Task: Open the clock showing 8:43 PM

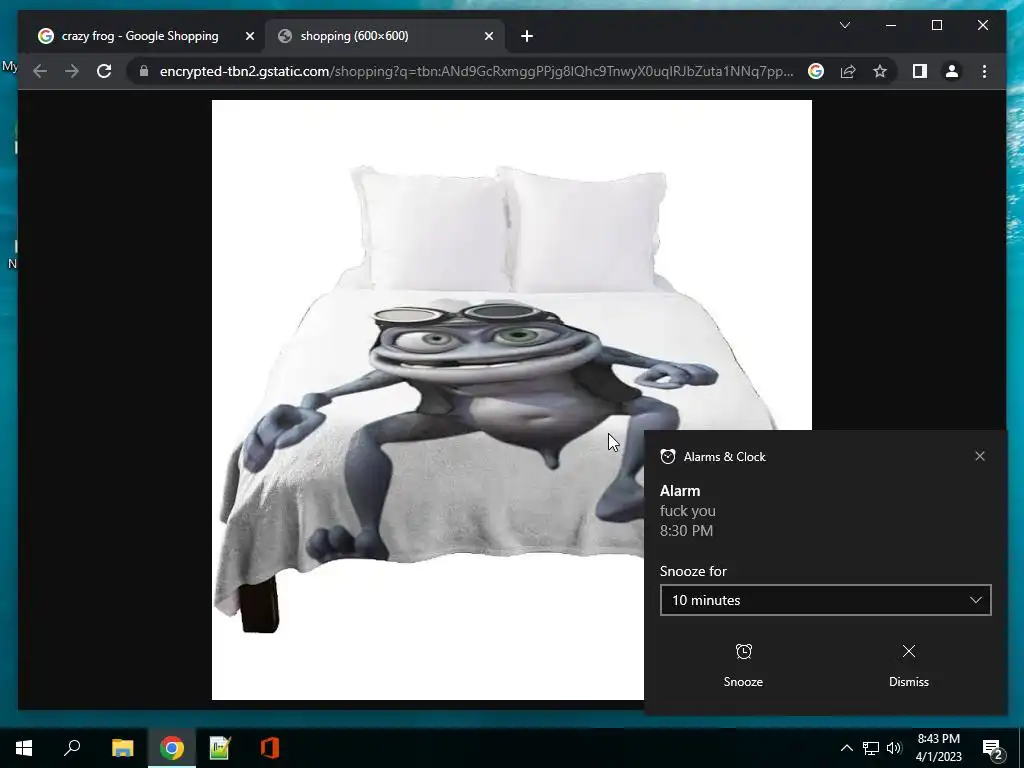Action: tap(938, 748)
